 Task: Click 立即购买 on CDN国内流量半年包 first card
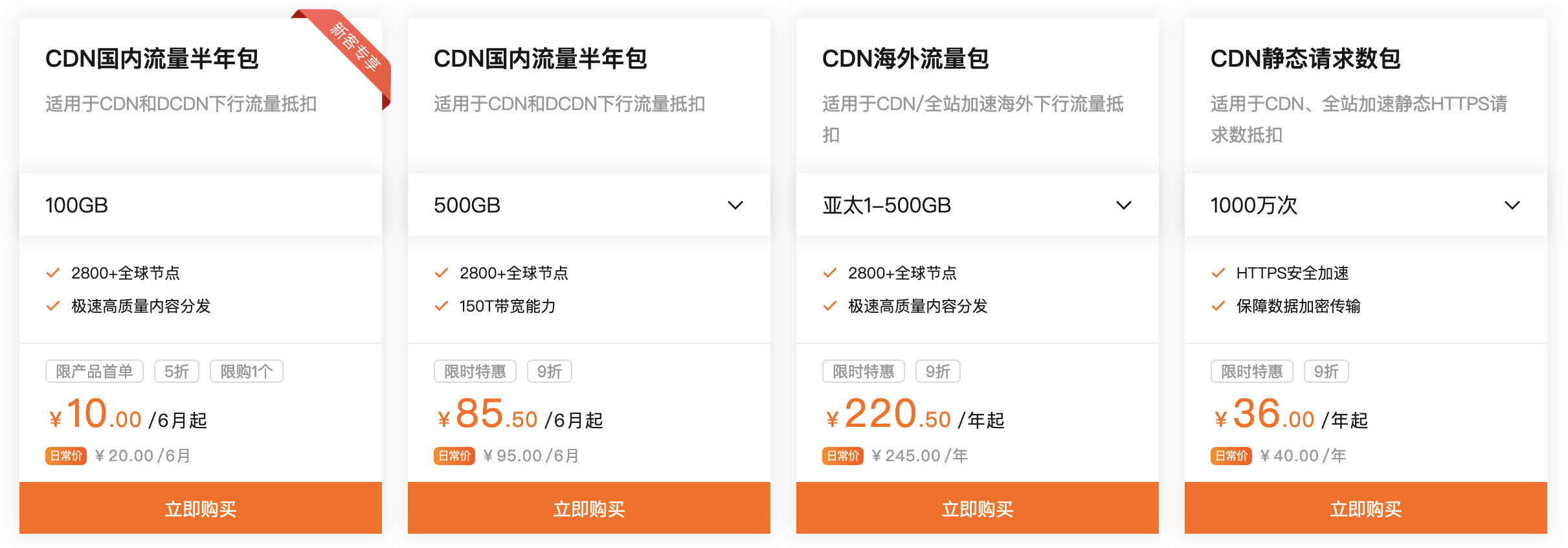(201, 508)
